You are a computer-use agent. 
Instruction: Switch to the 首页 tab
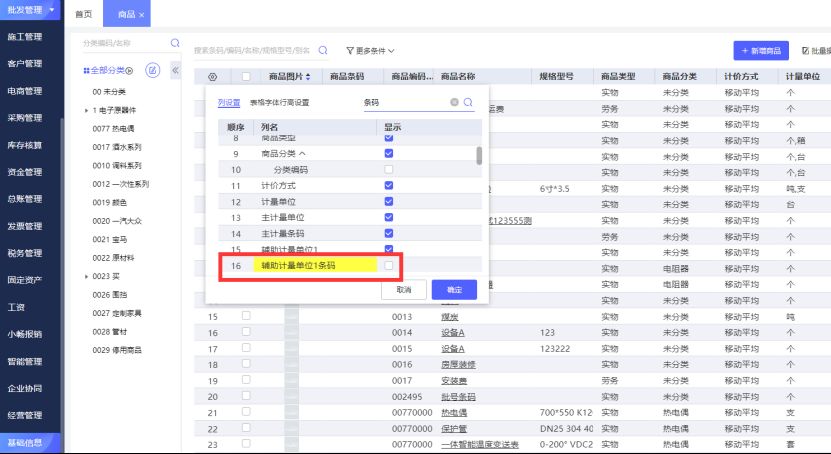(x=84, y=15)
